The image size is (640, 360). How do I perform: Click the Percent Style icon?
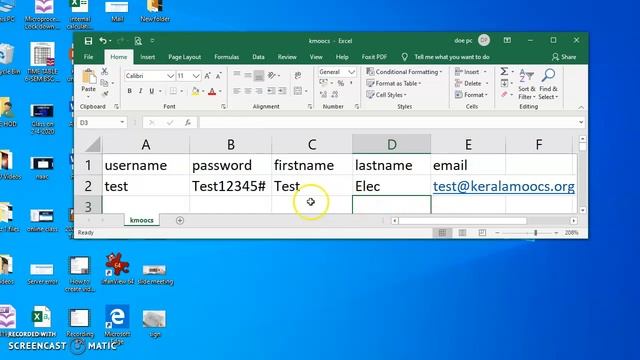341,83
